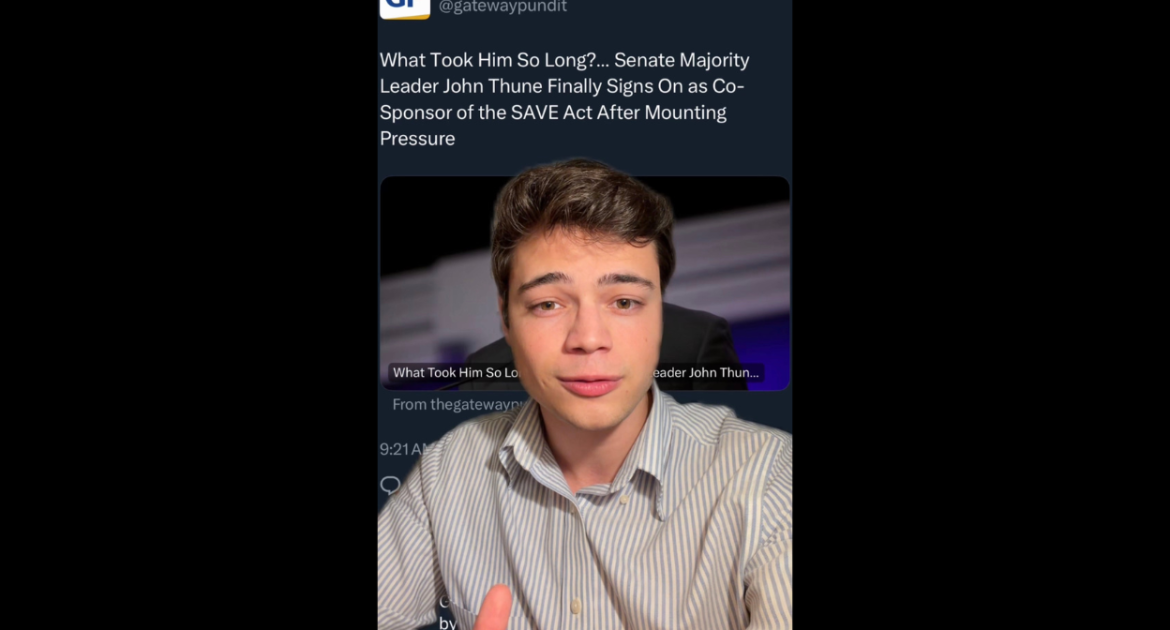Screen dimensions: 1170x630
Task: Open the Gateway Pundit GP profile avatar
Action: (404, 8)
